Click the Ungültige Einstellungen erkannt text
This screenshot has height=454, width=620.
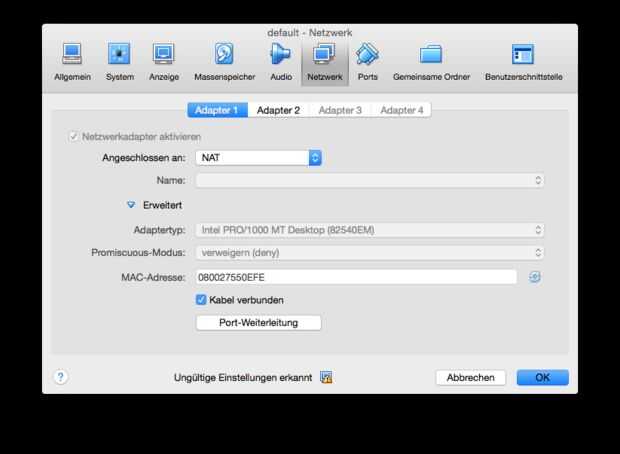coord(243,378)
